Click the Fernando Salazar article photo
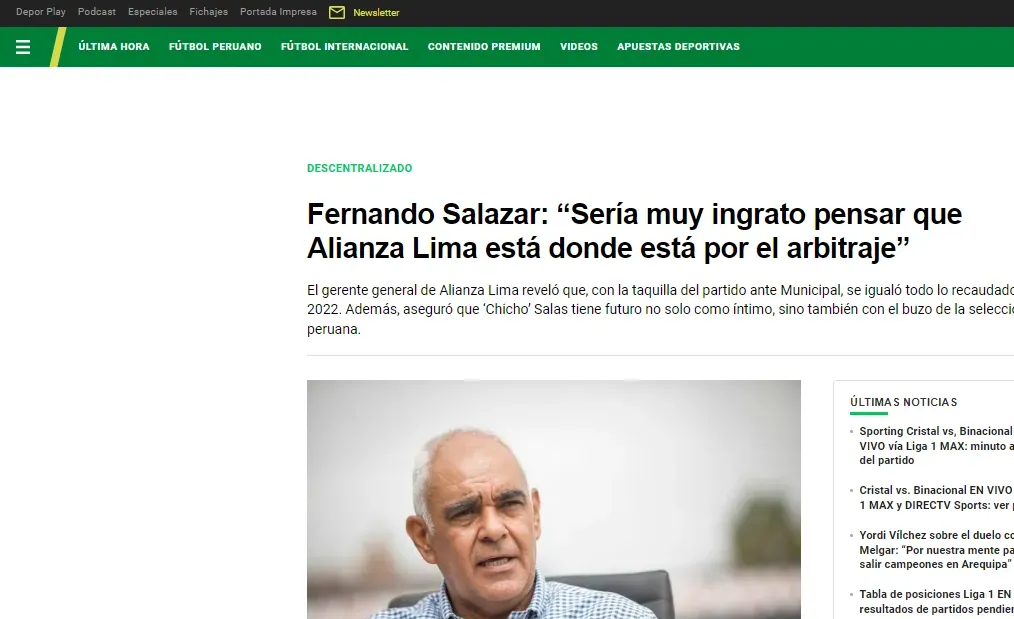 click(x=554, y=499)
